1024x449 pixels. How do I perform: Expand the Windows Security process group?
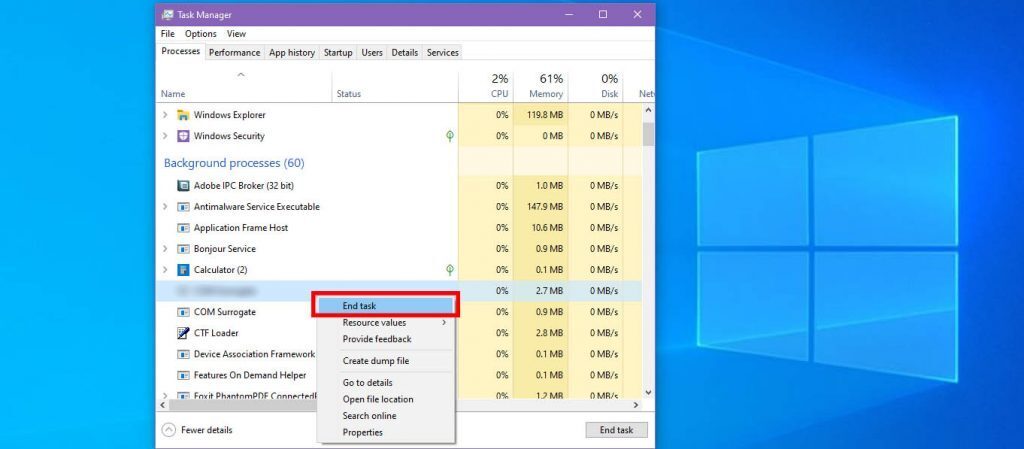tap(165, 136)
